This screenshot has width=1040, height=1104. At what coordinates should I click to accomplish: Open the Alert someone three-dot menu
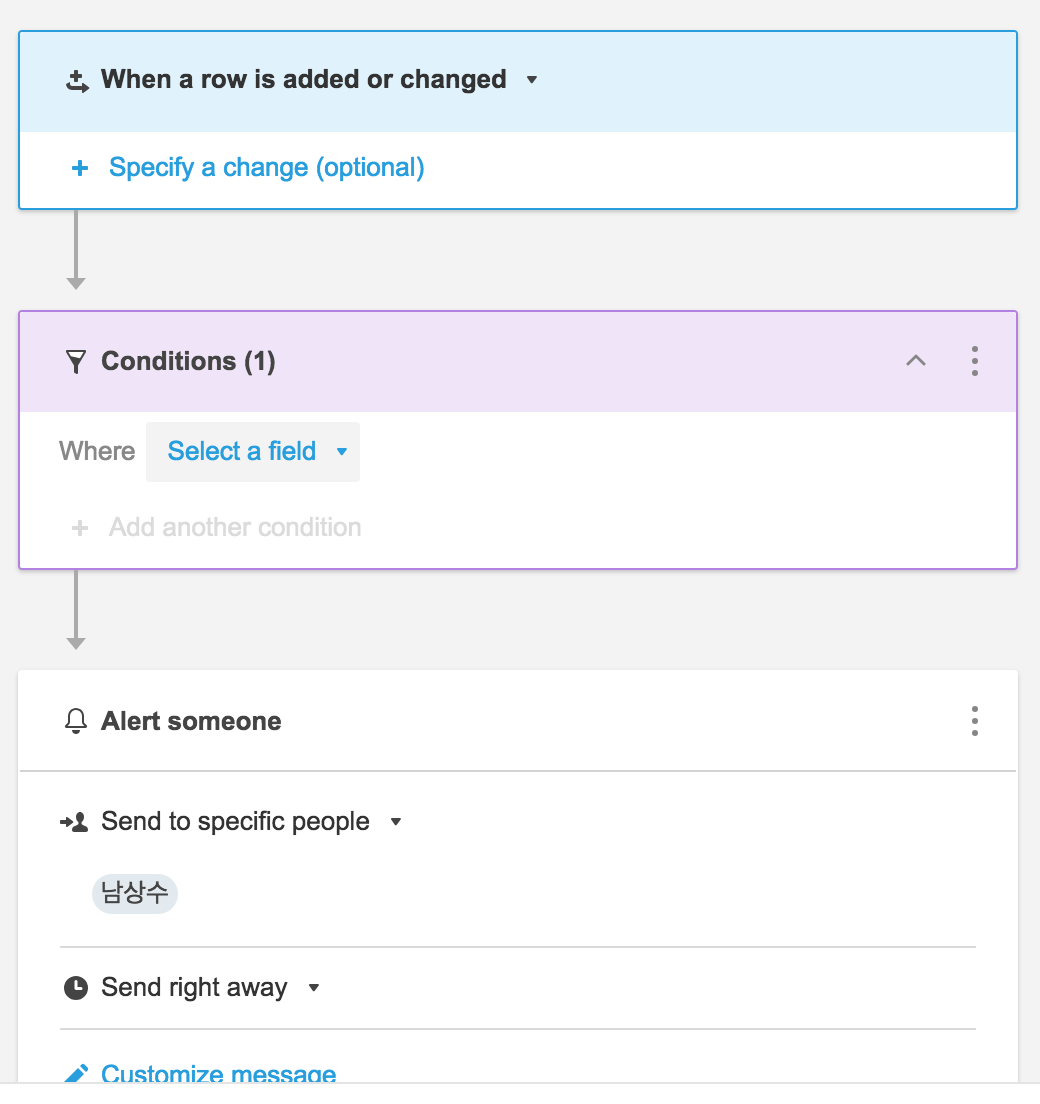click(x=974, y=721)
